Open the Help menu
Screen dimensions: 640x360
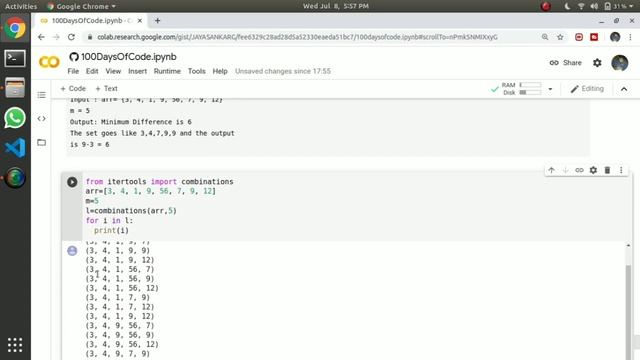tap(220, 71)
